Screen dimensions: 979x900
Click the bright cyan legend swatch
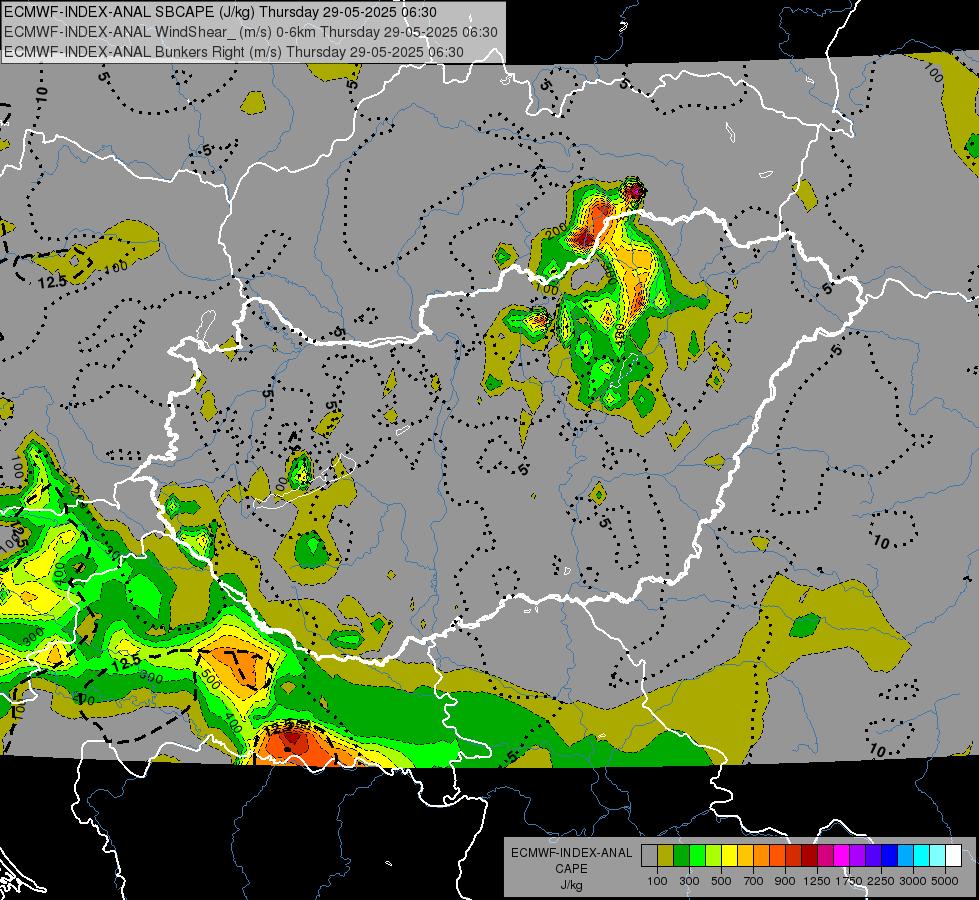click(x=922, y=855)
